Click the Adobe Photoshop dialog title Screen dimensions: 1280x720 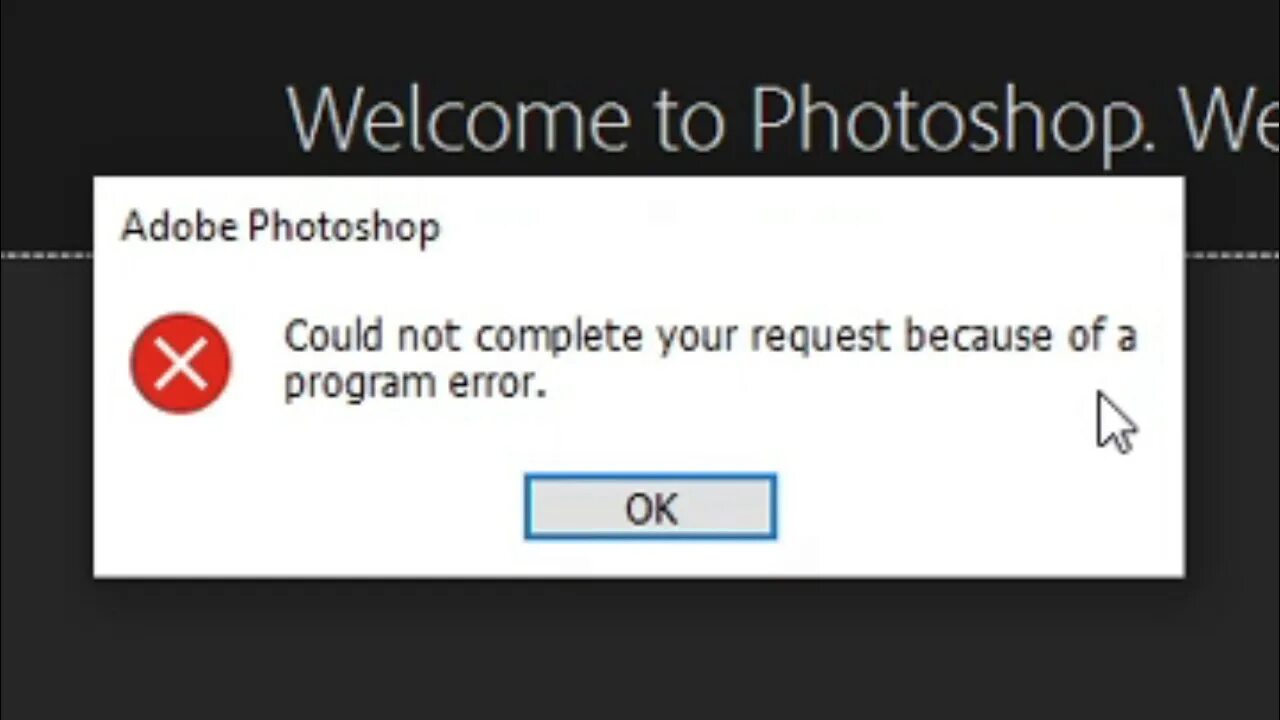click(x=280, y=227)
